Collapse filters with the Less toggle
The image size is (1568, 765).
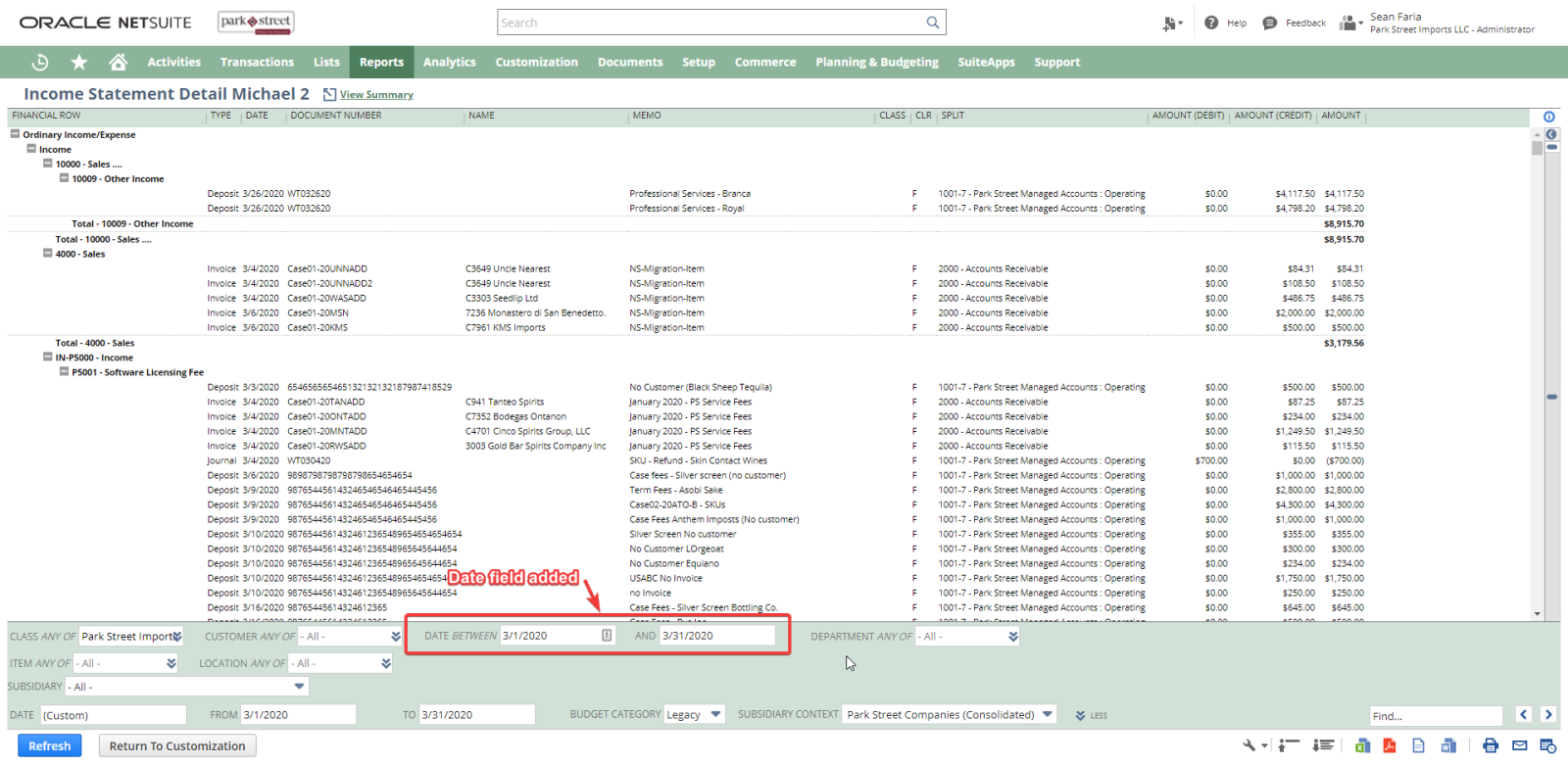coord(1092,716)
